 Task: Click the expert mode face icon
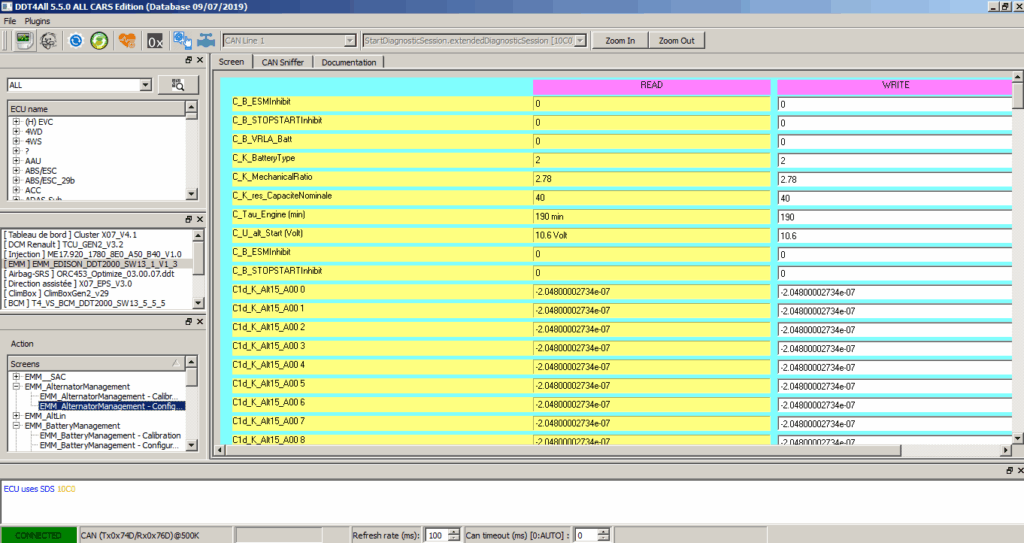click(x=46, y=41)
